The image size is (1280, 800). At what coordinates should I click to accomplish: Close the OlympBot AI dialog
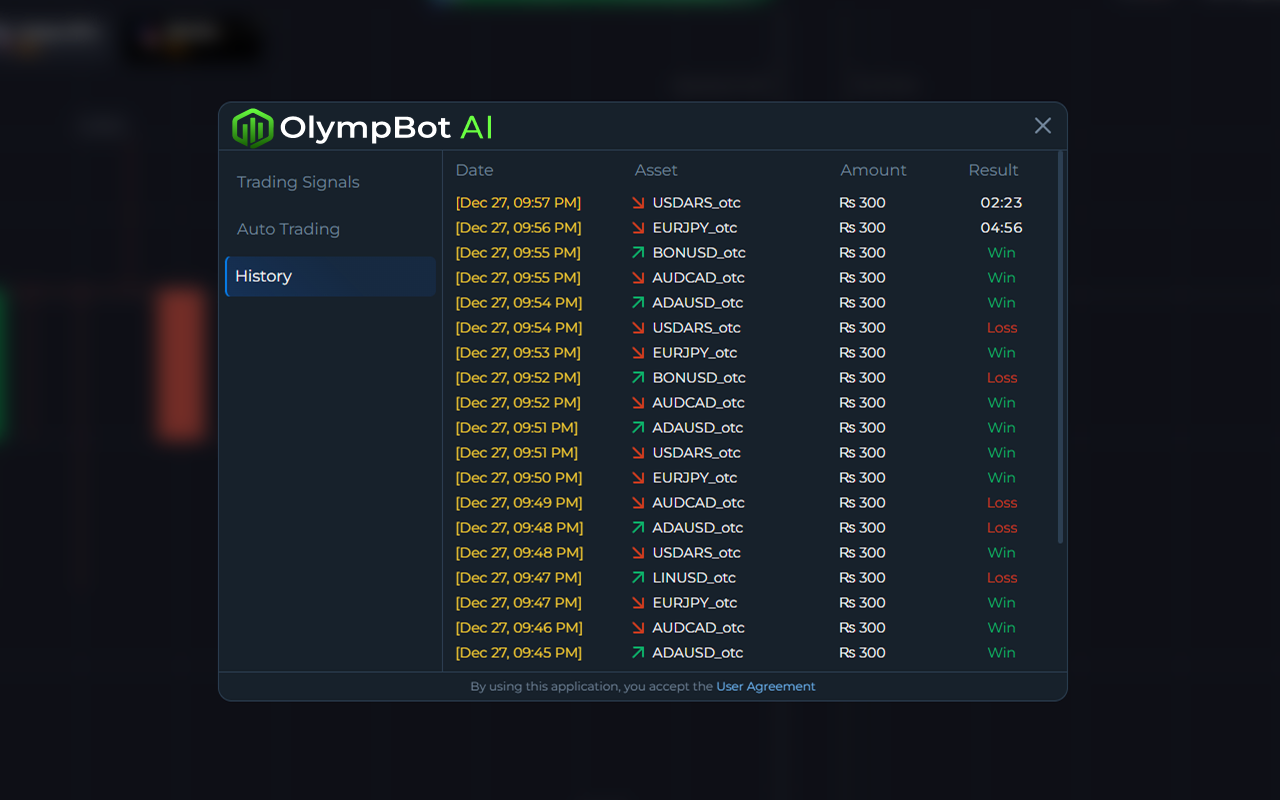1043,126
